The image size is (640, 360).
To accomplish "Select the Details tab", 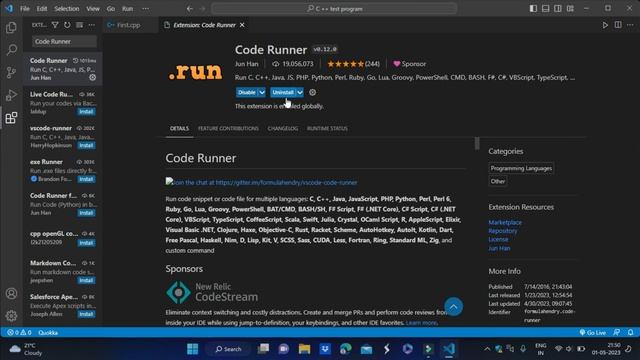I will coord(179,129).
